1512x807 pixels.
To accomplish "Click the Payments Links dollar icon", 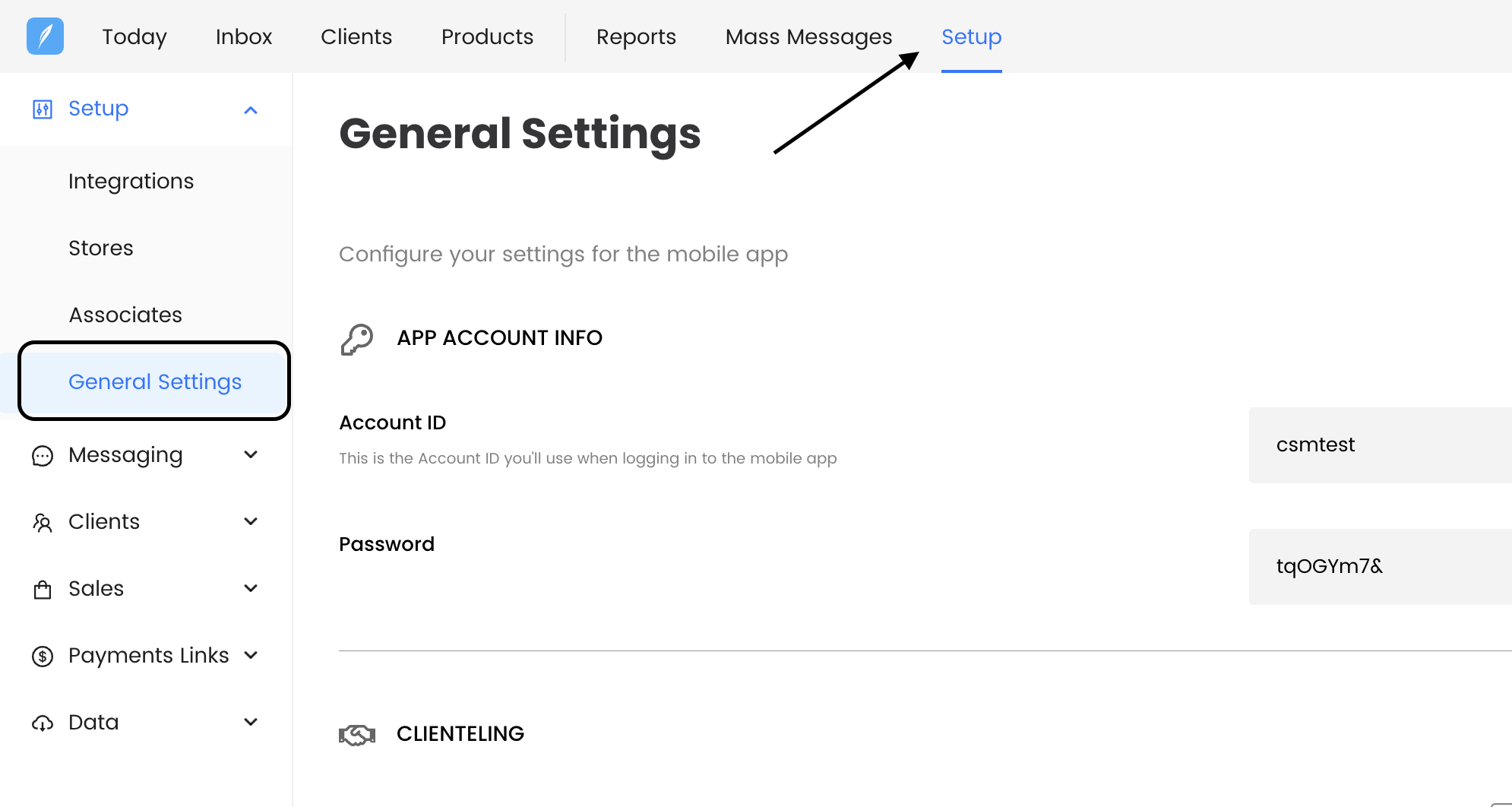I will point(43,656).
